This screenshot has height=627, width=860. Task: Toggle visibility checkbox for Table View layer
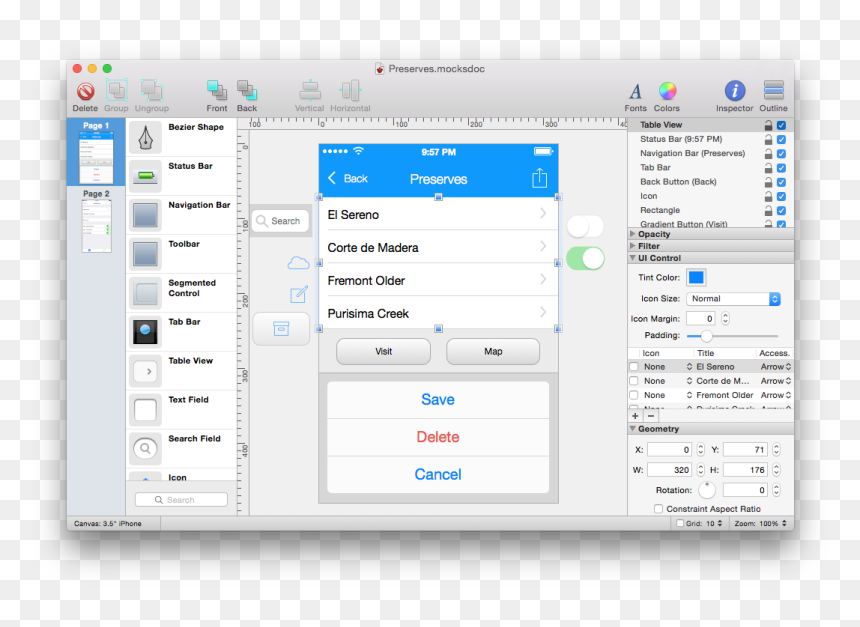(x=782, y=125)
